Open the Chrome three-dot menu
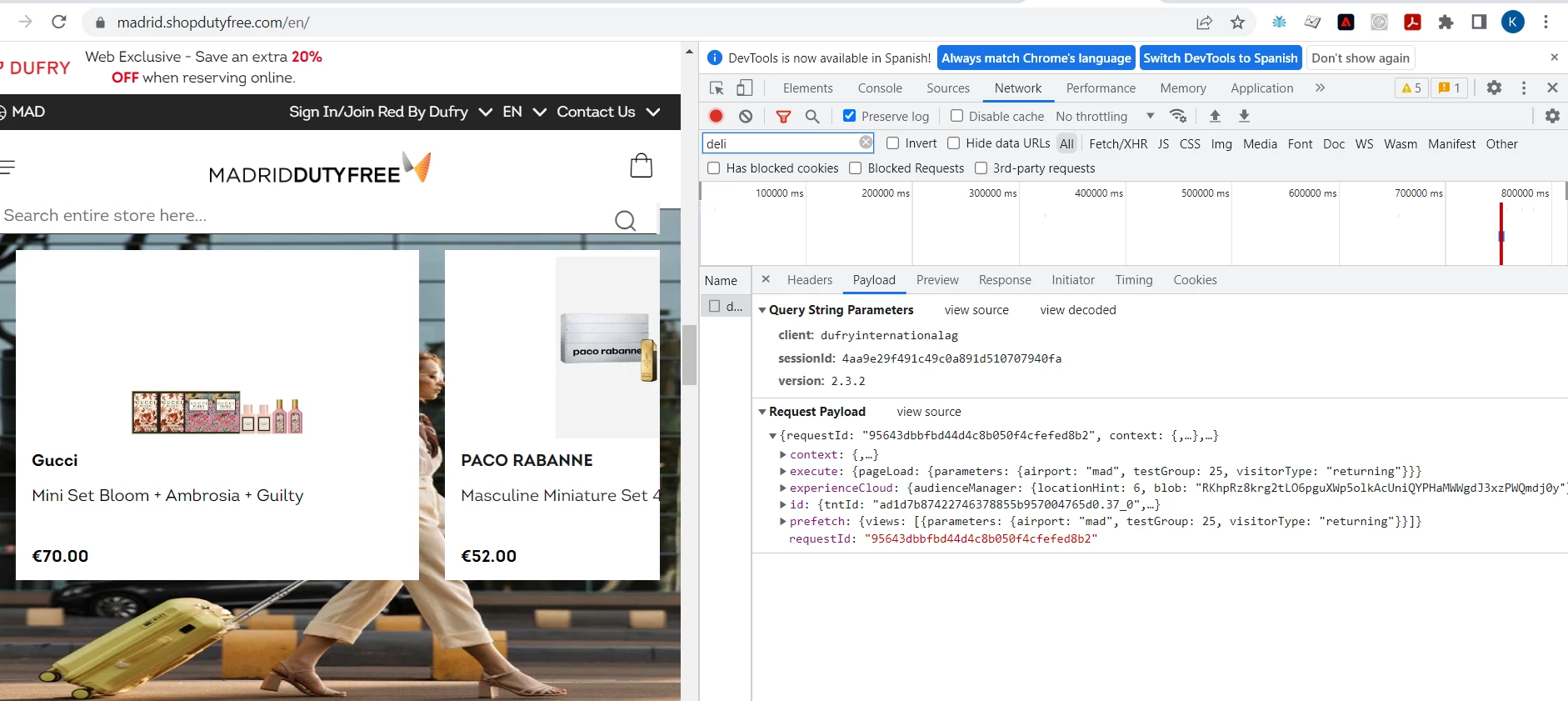Viewport: 1568px width, 701px height. (1546, 23)
